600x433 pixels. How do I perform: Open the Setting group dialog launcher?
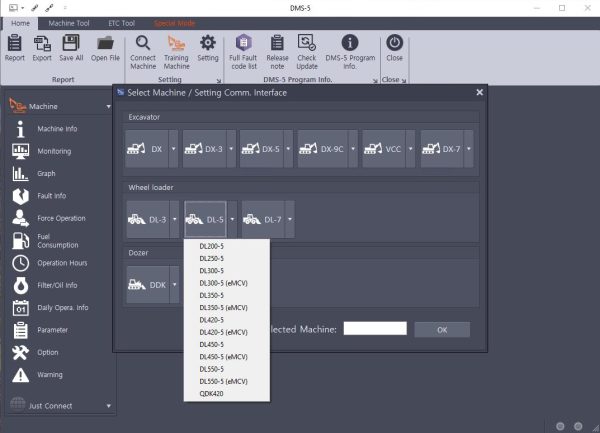(219, 81)
